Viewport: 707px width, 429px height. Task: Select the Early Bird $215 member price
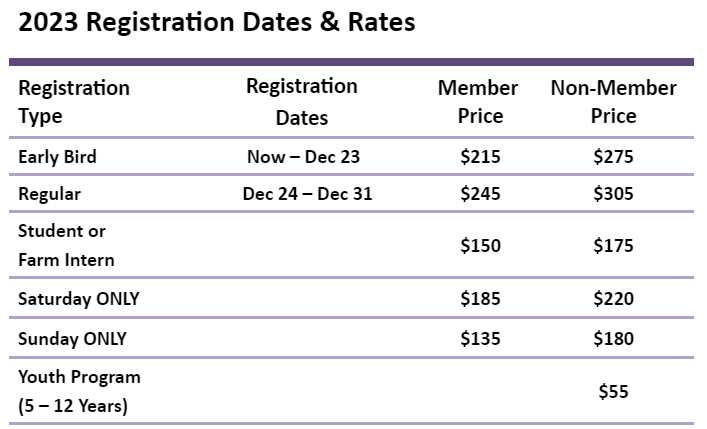tap(480, 156)
